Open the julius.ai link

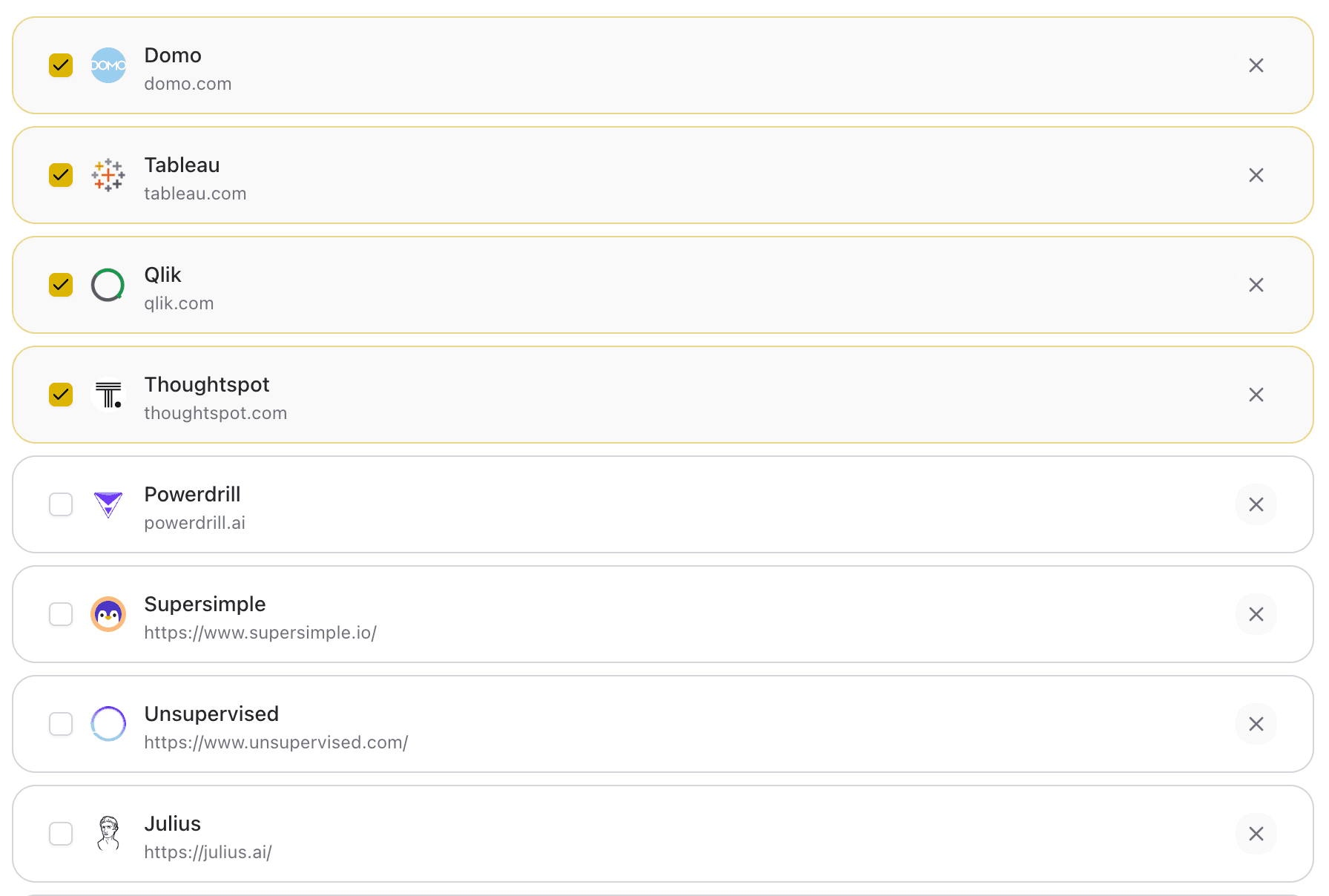208,852
